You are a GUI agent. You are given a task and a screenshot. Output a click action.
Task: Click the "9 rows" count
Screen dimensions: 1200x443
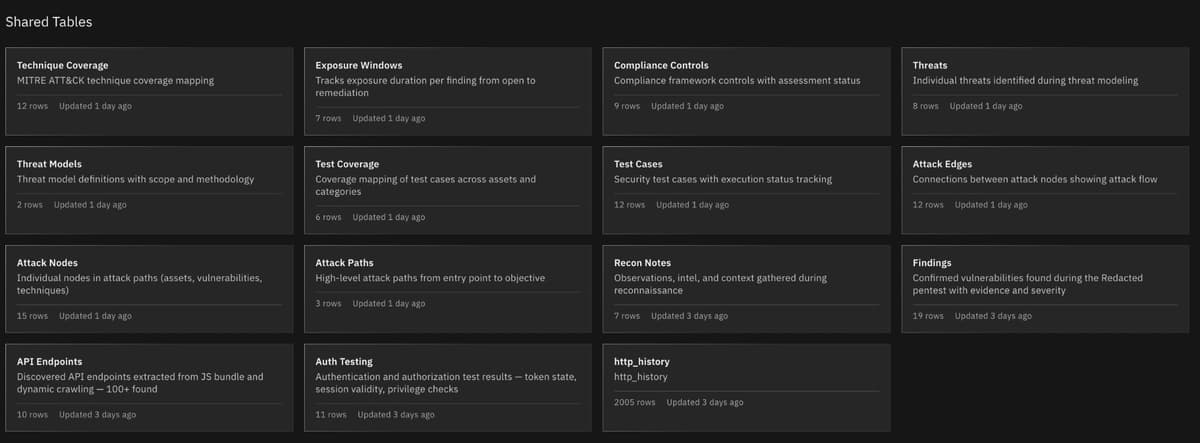627,106
